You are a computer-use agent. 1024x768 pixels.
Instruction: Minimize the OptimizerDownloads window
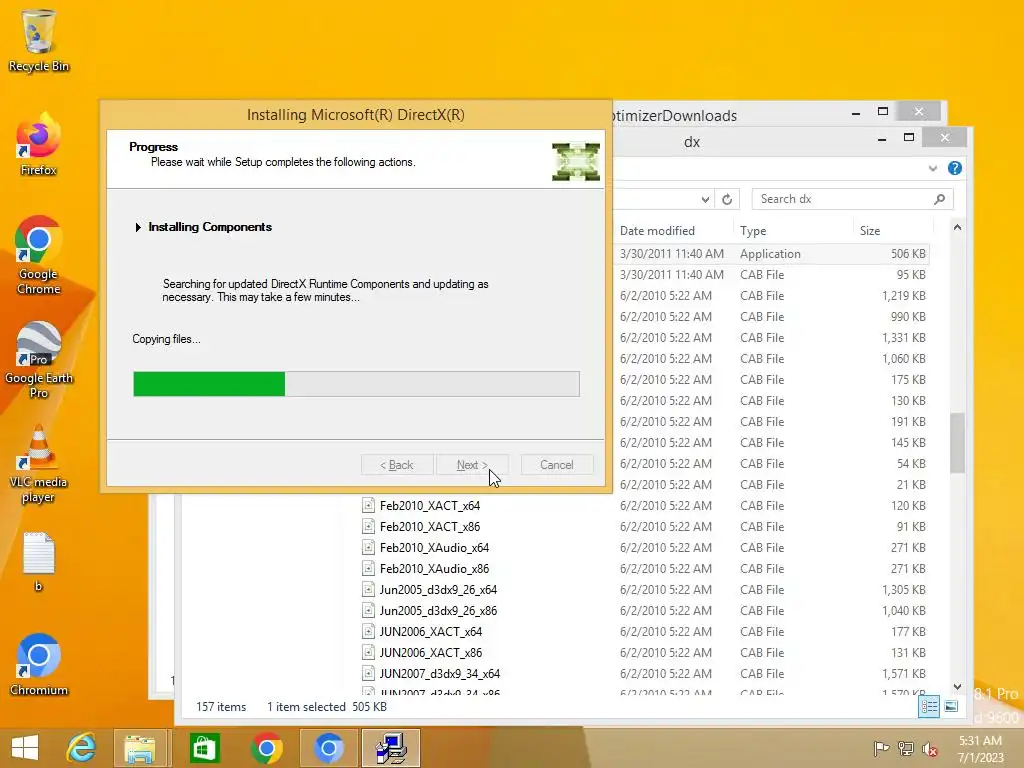tap(856, 112)
